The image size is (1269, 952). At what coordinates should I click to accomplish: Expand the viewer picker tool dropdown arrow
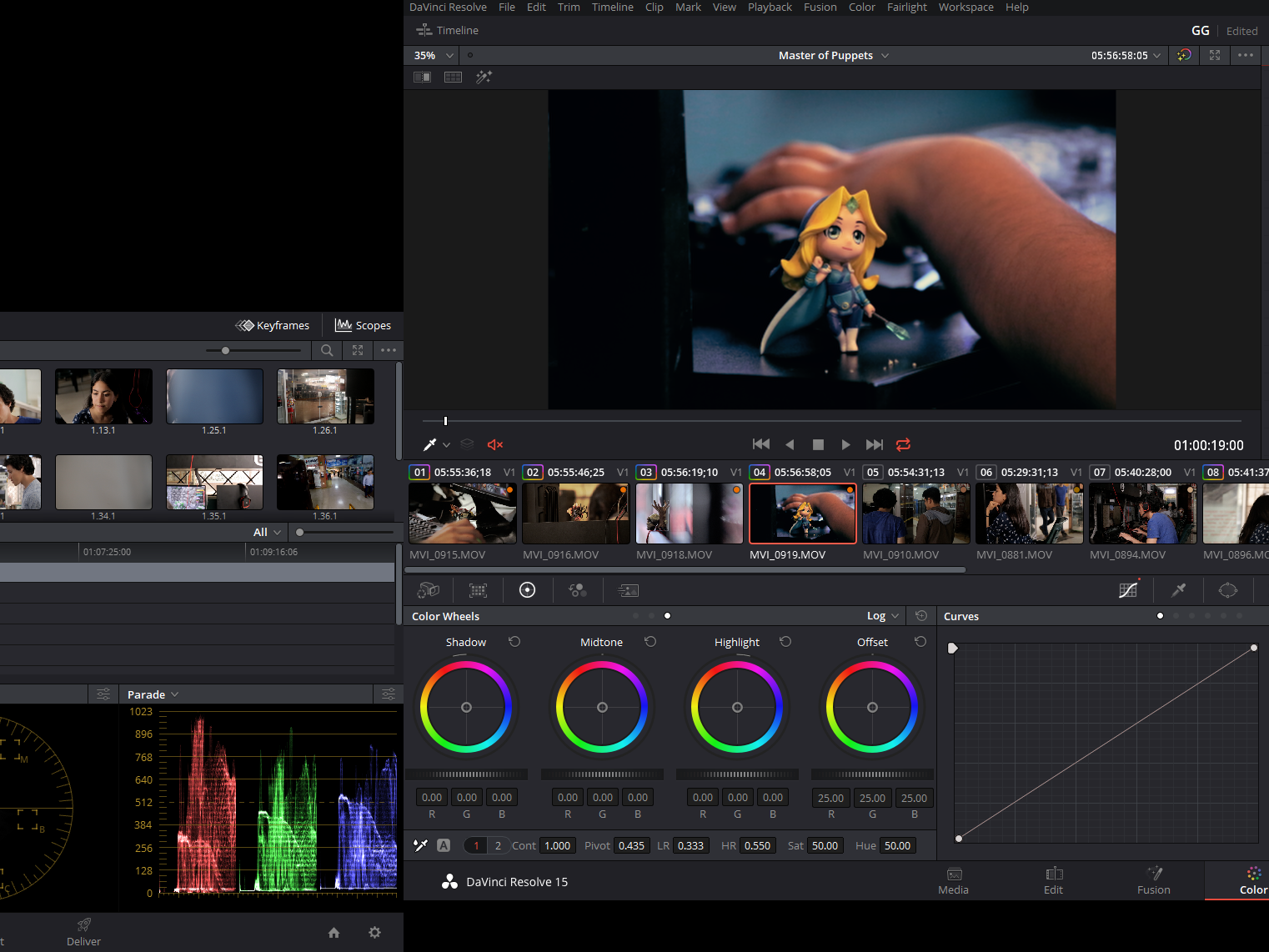tap(446, 445)
